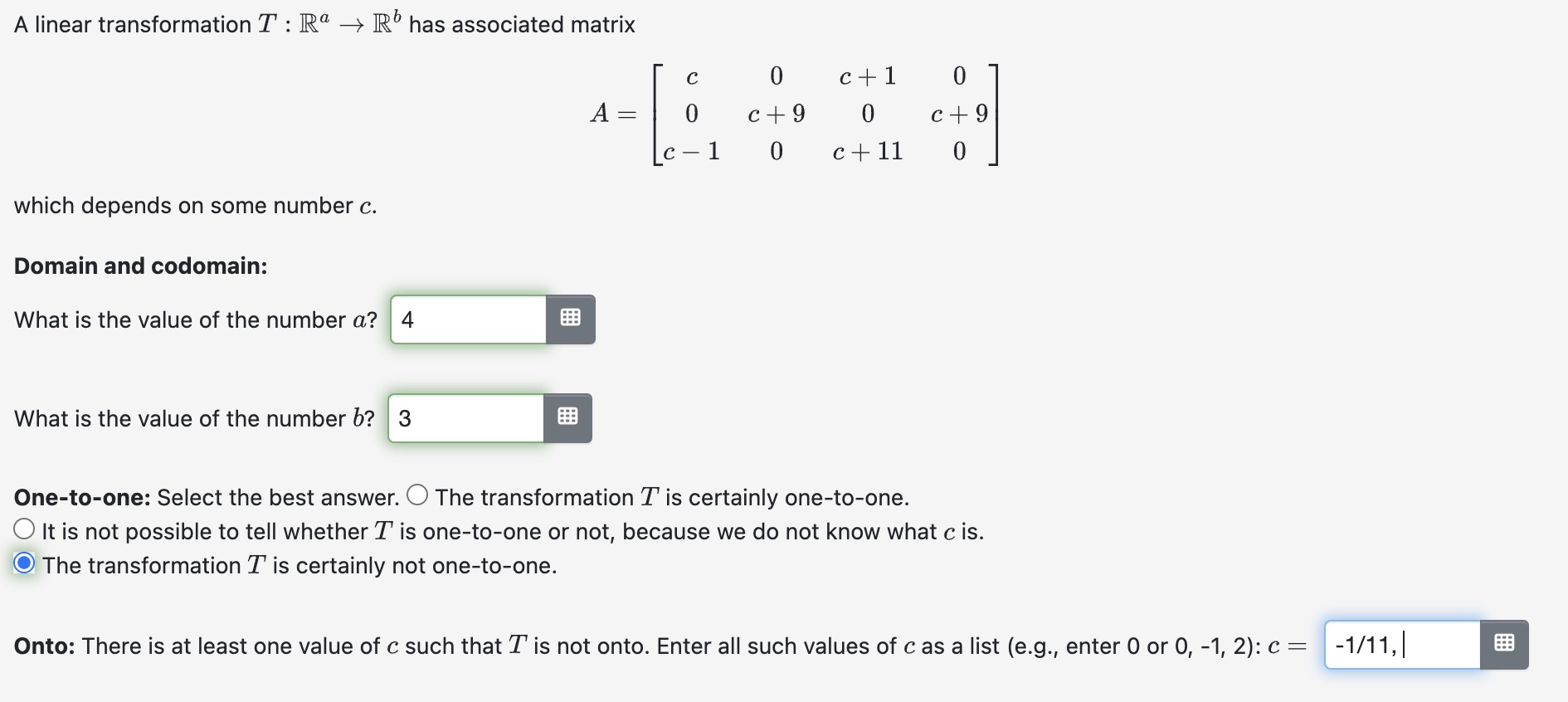Screen dimensions: 1568x702
Task: Select "The transformation T is certainly one-to-one"
Action: (x=417, y=495)
